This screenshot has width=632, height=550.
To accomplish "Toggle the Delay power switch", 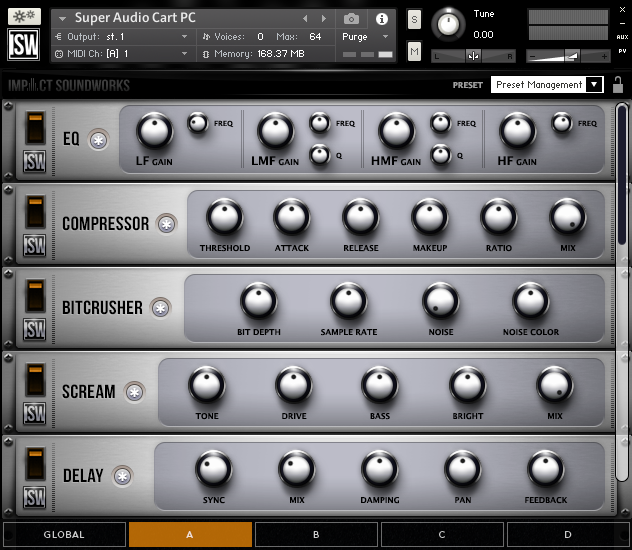I will (x=35, y=464).
